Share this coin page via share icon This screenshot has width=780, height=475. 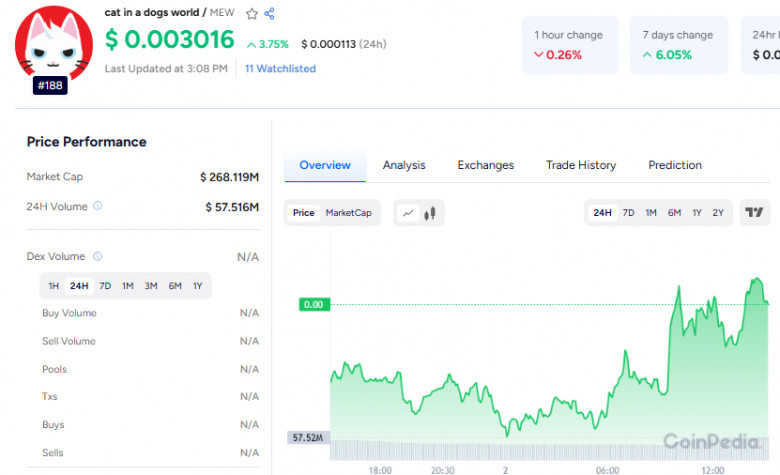point(269,13)
